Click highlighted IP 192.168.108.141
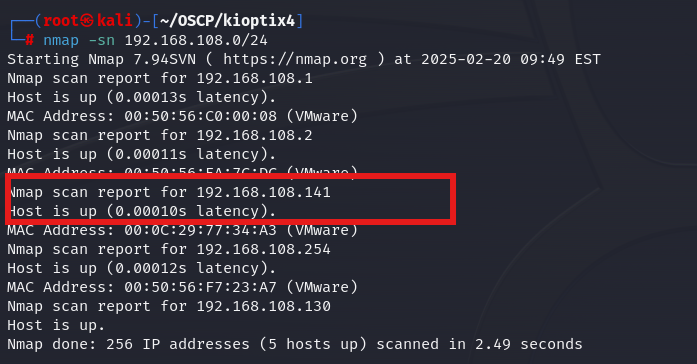This screenshot has height=364, width=697. (x=264, y=192)
